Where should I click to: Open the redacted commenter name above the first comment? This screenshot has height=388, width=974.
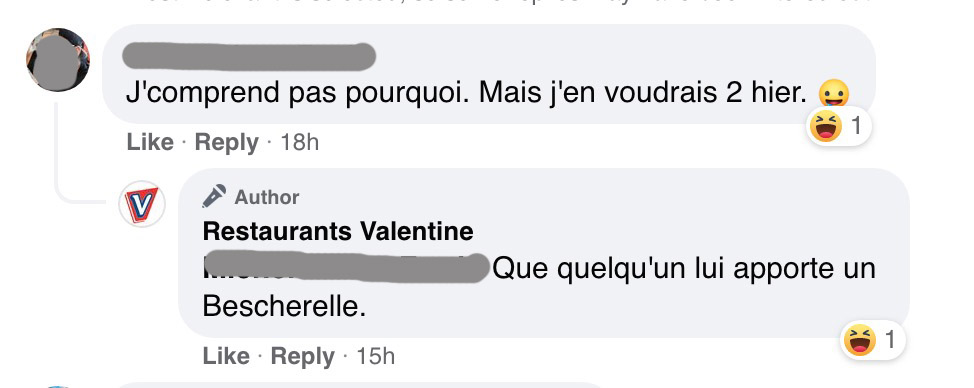[249, 56]
